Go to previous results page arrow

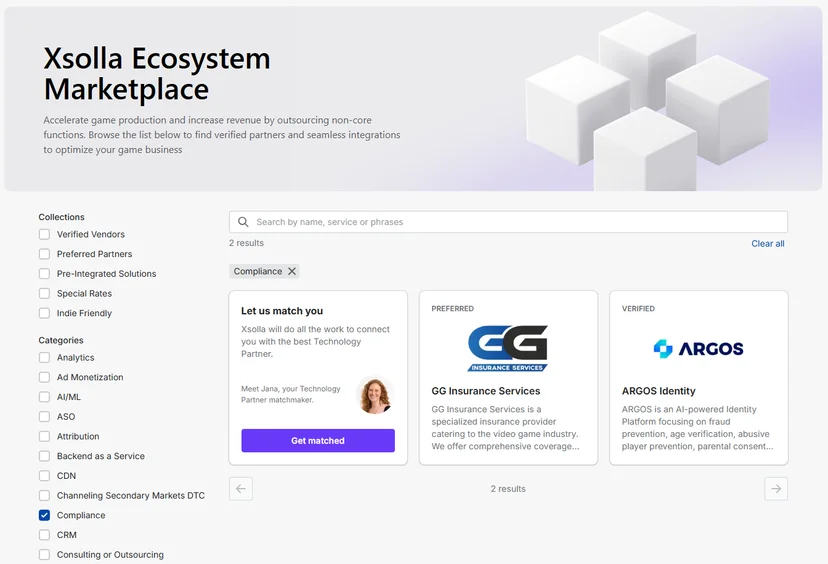(241, 488)
